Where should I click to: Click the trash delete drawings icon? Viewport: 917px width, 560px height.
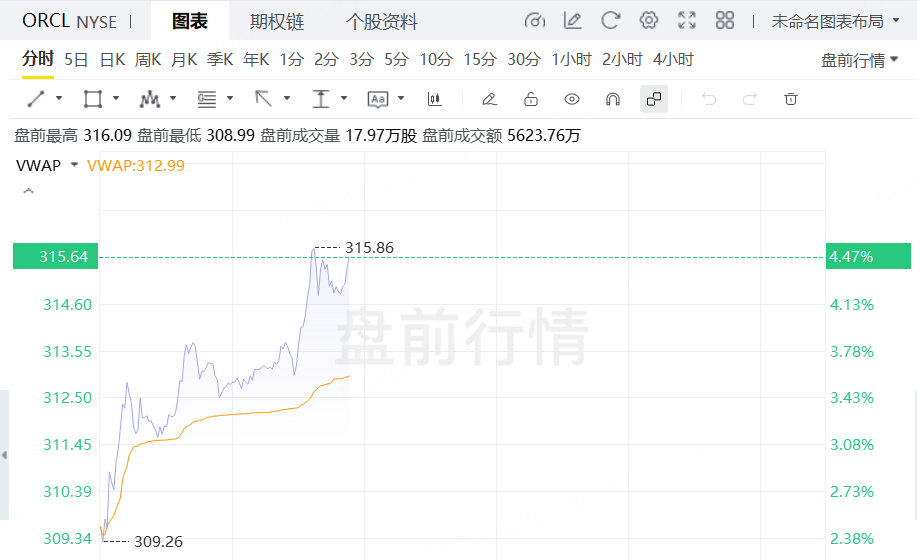(791, 99)
